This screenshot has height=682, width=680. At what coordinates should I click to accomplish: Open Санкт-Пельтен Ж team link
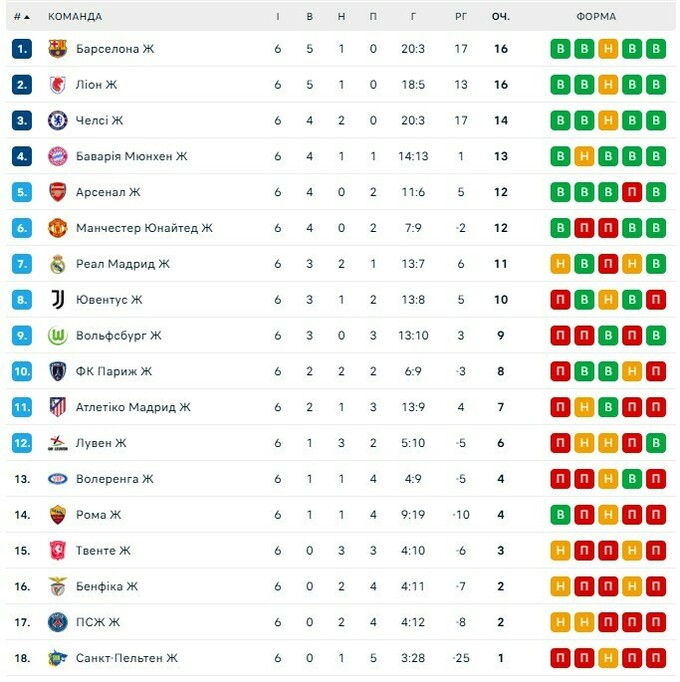pos(126,658)
